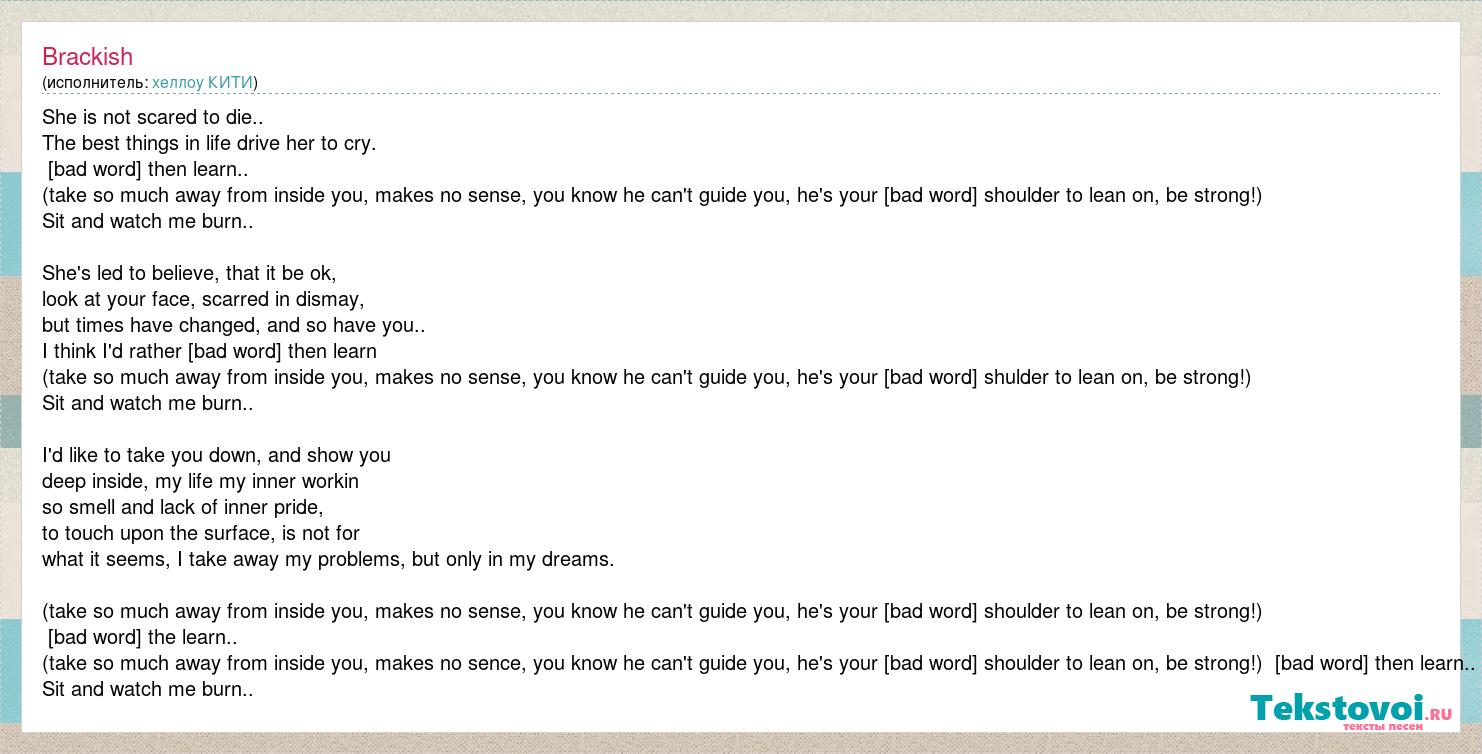The image size is (1482, 754).
Task: Click the исполнитель label text
Action: pyautogui.click(x=96, y=82)
